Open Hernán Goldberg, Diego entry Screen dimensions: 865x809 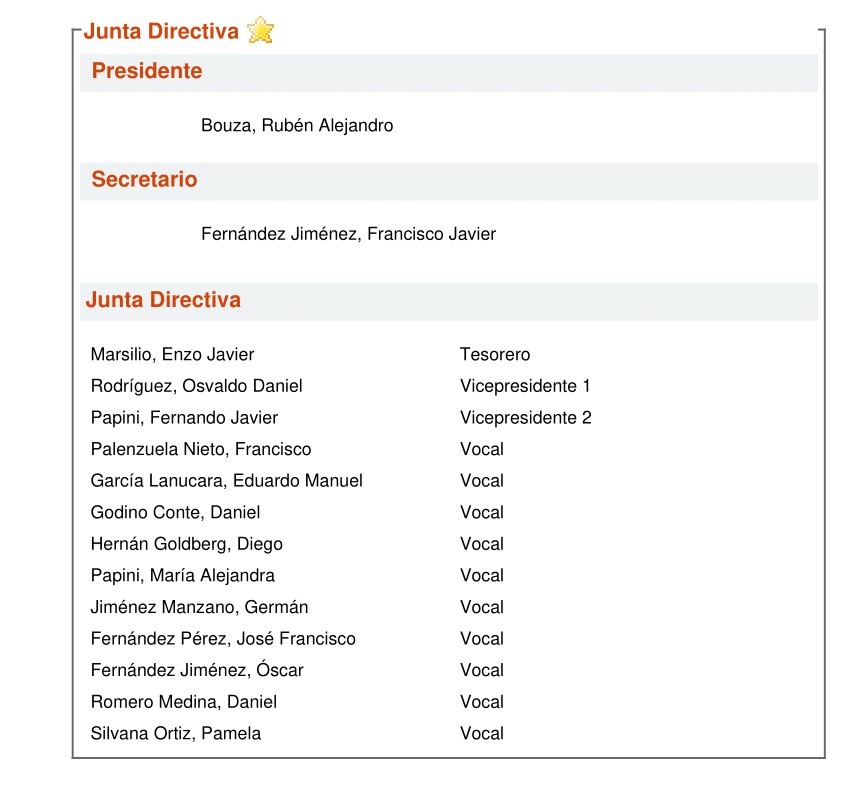click(x=186, y=544)
